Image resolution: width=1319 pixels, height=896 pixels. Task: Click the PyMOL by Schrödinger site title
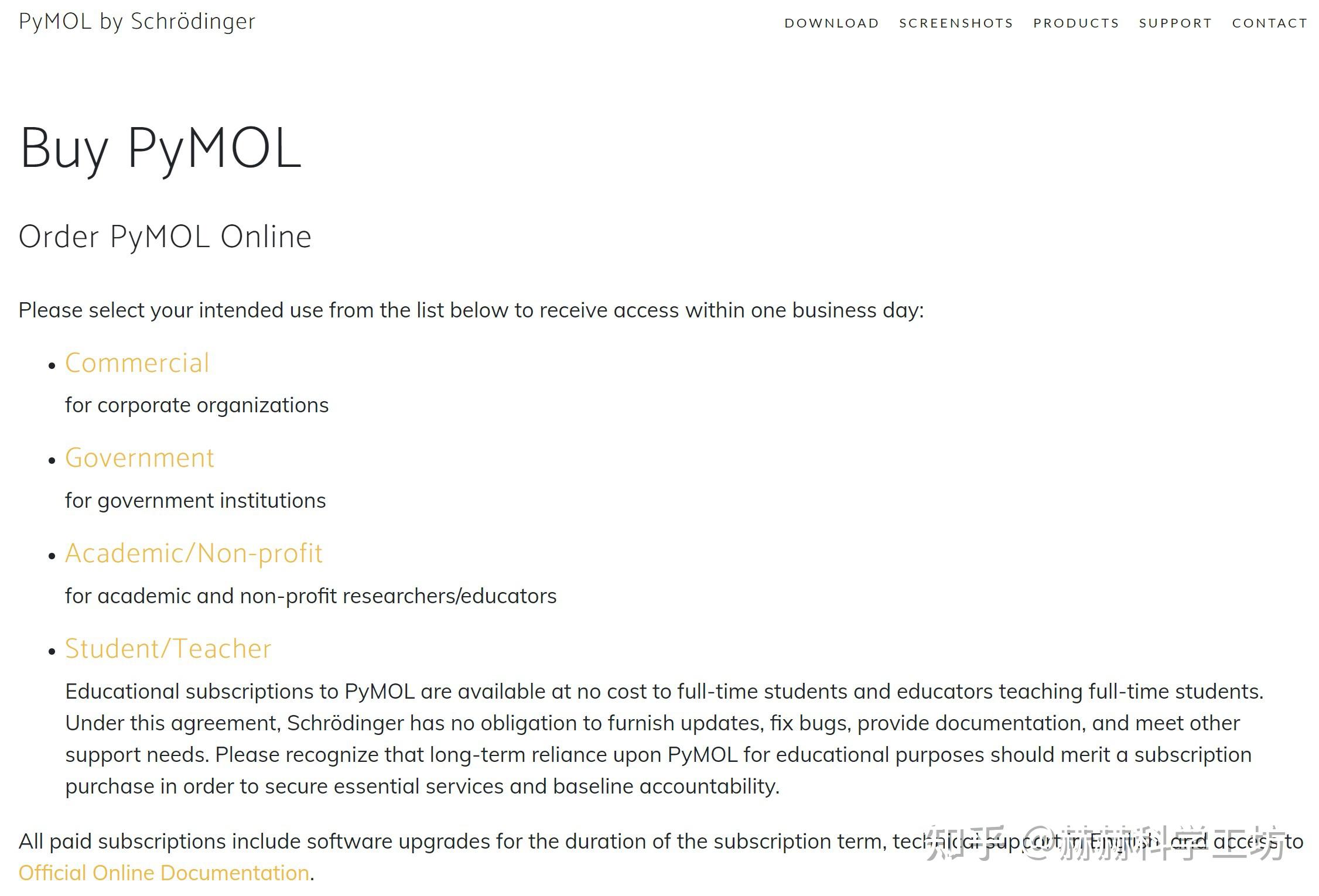tap(136, 22)
